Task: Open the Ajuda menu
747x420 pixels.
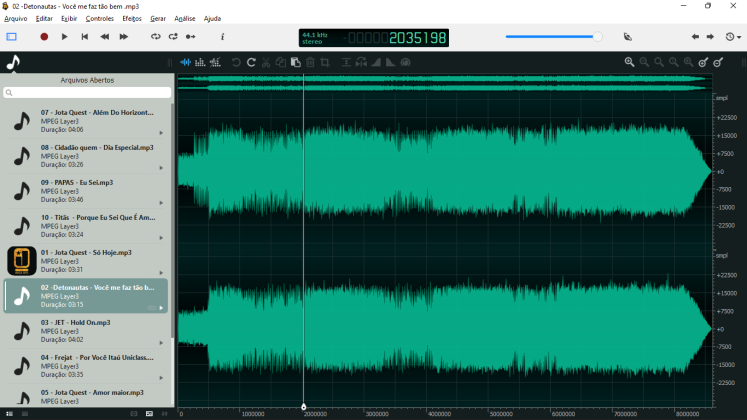Action: [x=212, y=19]
